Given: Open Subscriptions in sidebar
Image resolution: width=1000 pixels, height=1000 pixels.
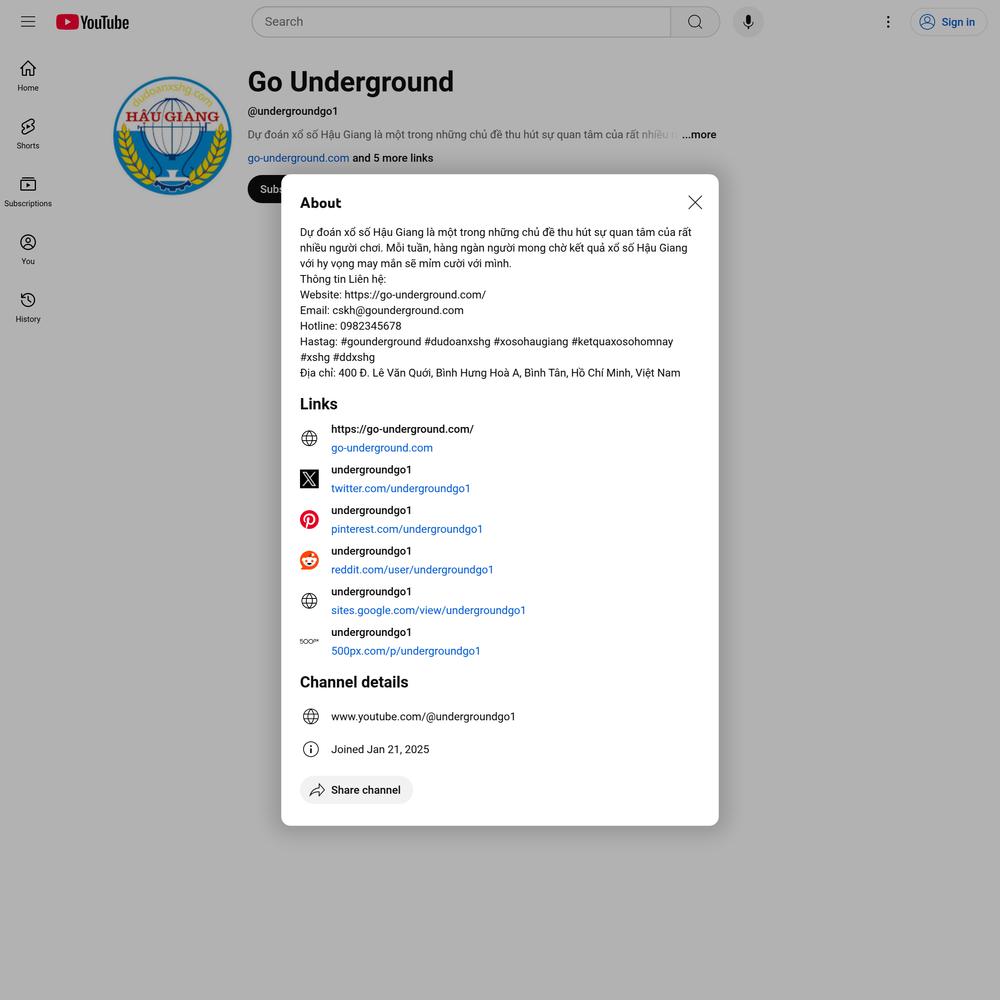Looking at the screenshot, I should [28, 191].
